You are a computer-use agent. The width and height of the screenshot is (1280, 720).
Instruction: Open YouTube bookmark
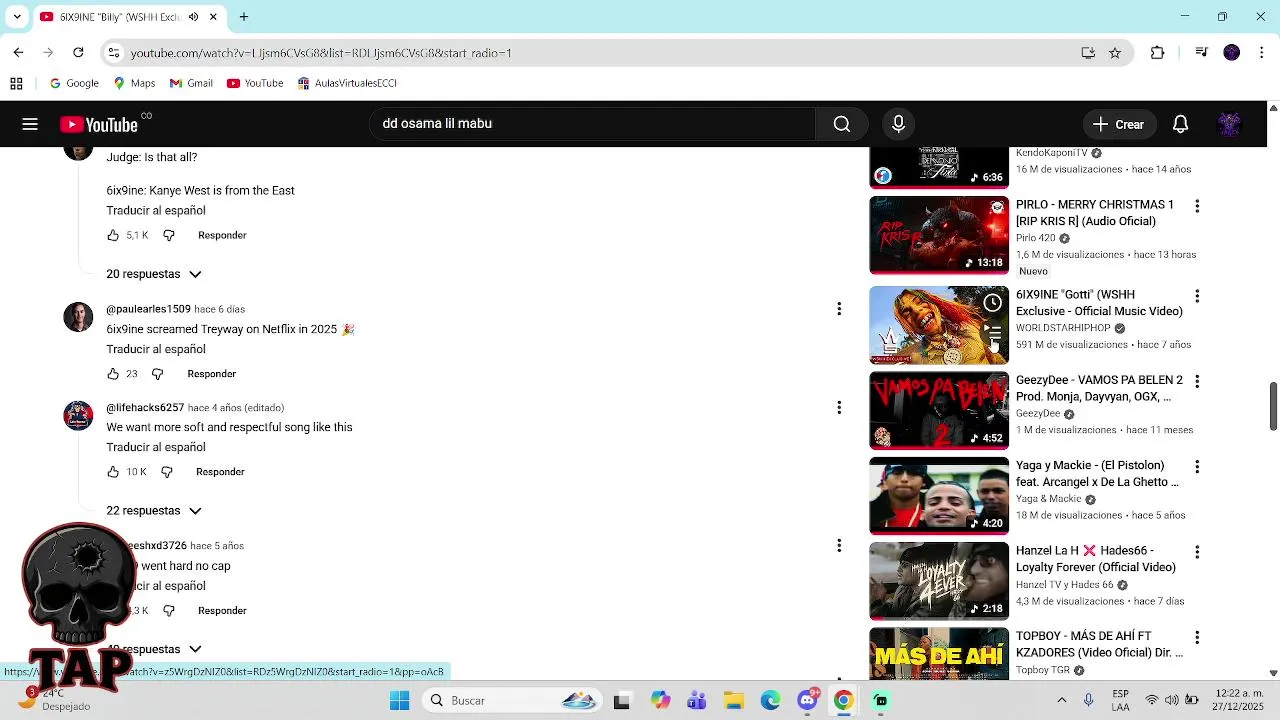click(x=255, y=84)
